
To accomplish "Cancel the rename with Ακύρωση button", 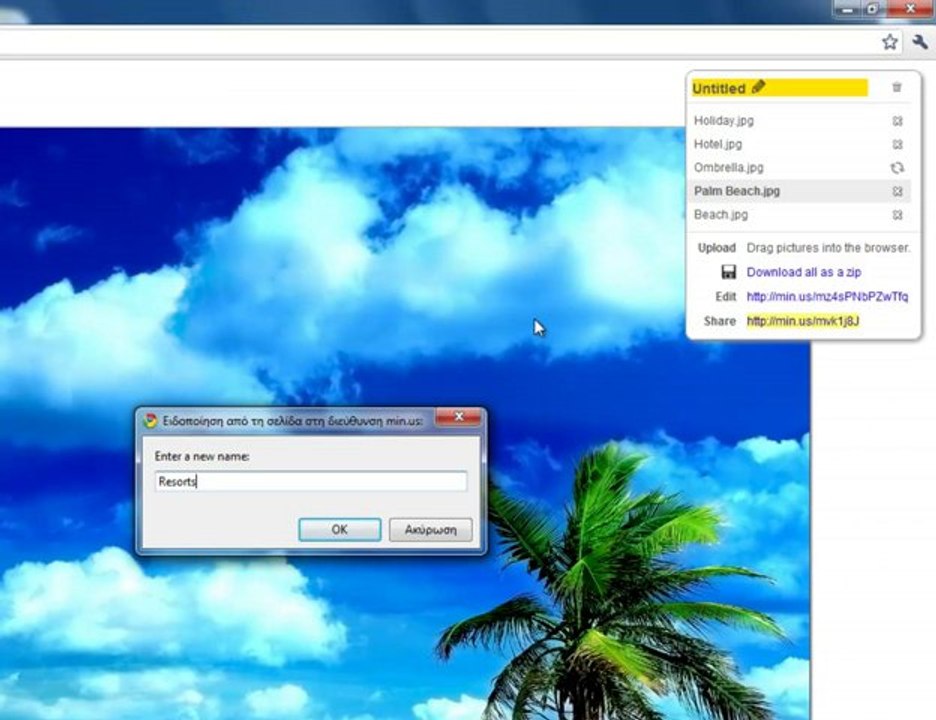I will click(430, 530).
